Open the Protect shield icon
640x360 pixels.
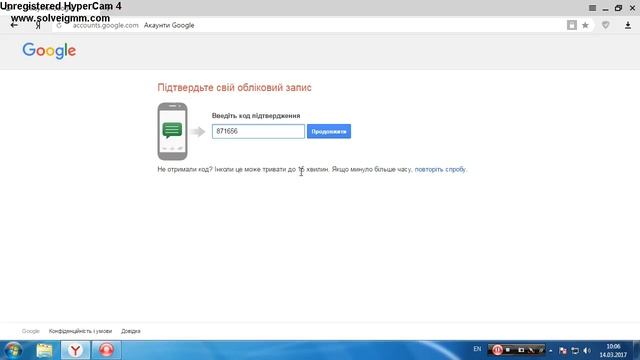coord(606,25)
